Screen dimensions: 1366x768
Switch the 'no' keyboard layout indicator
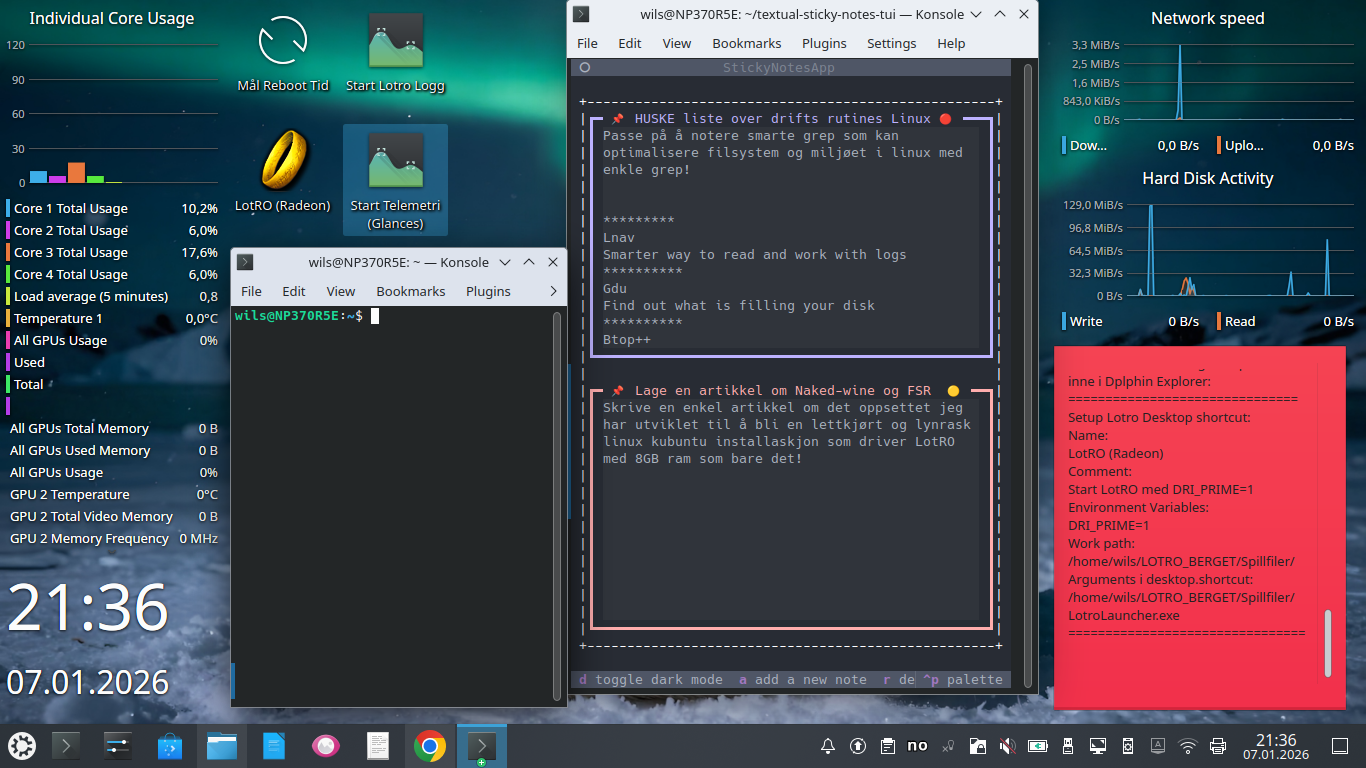(917, 746)
